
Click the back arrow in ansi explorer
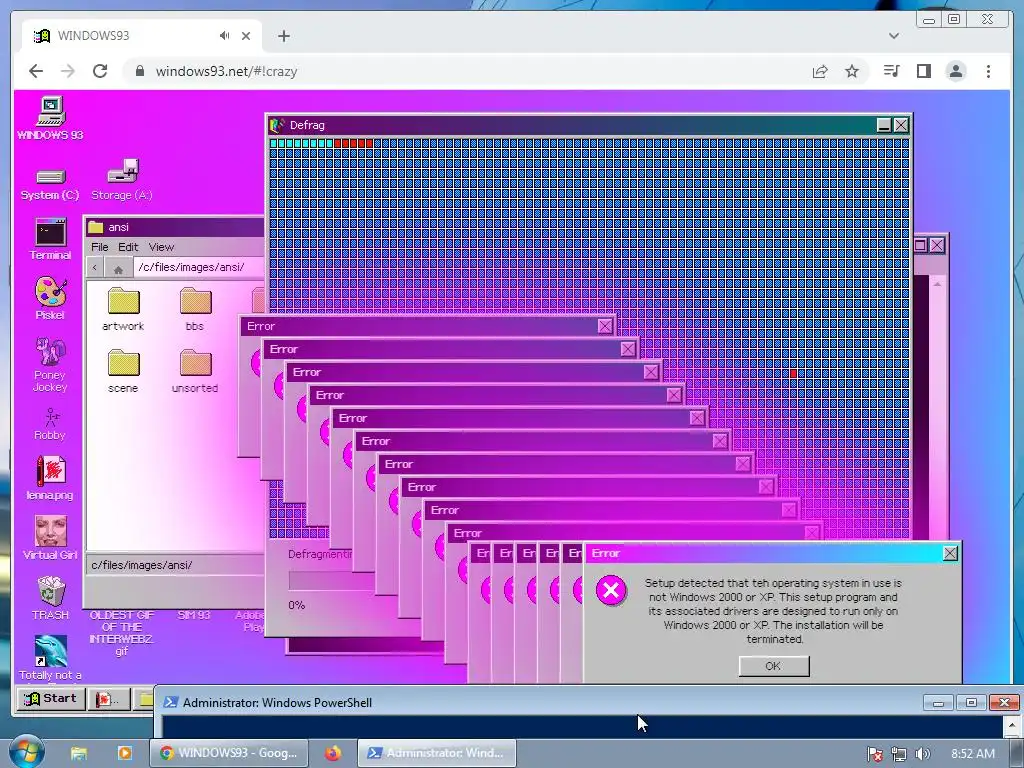coord(95,268)
